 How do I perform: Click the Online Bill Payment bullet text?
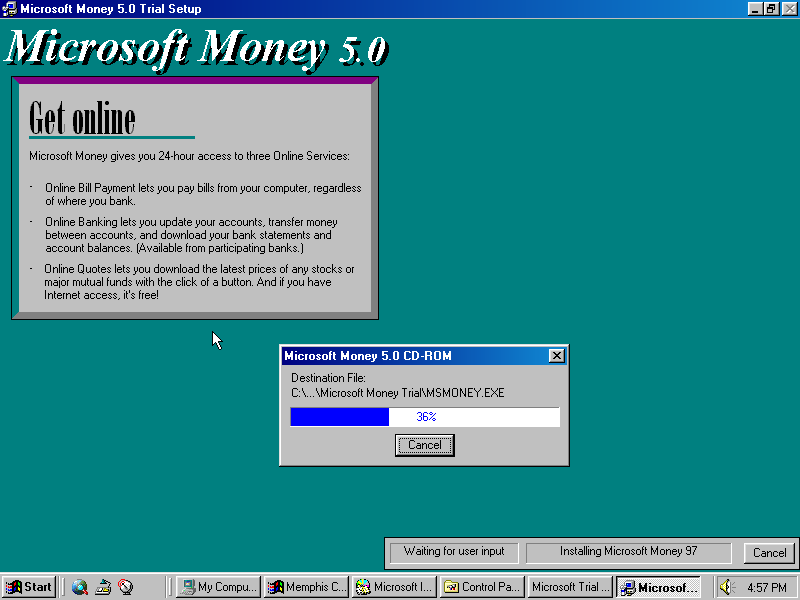pos(203,194)
